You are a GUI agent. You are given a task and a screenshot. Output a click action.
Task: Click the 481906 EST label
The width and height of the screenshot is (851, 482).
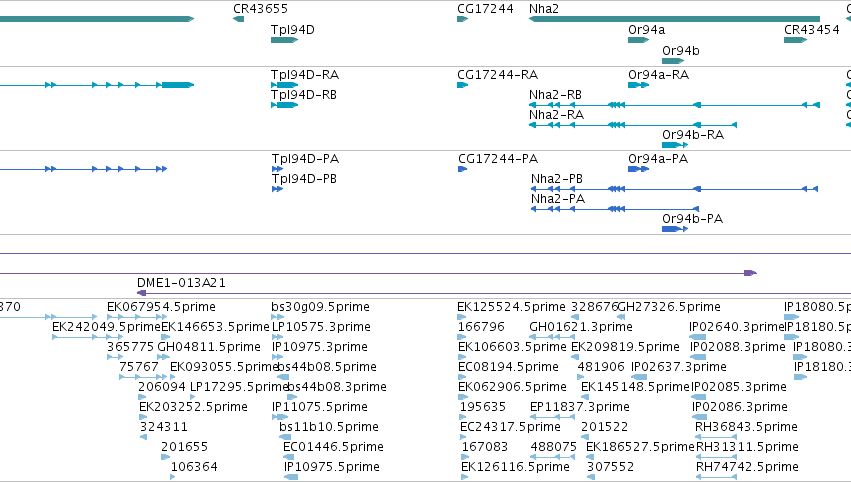601,367
